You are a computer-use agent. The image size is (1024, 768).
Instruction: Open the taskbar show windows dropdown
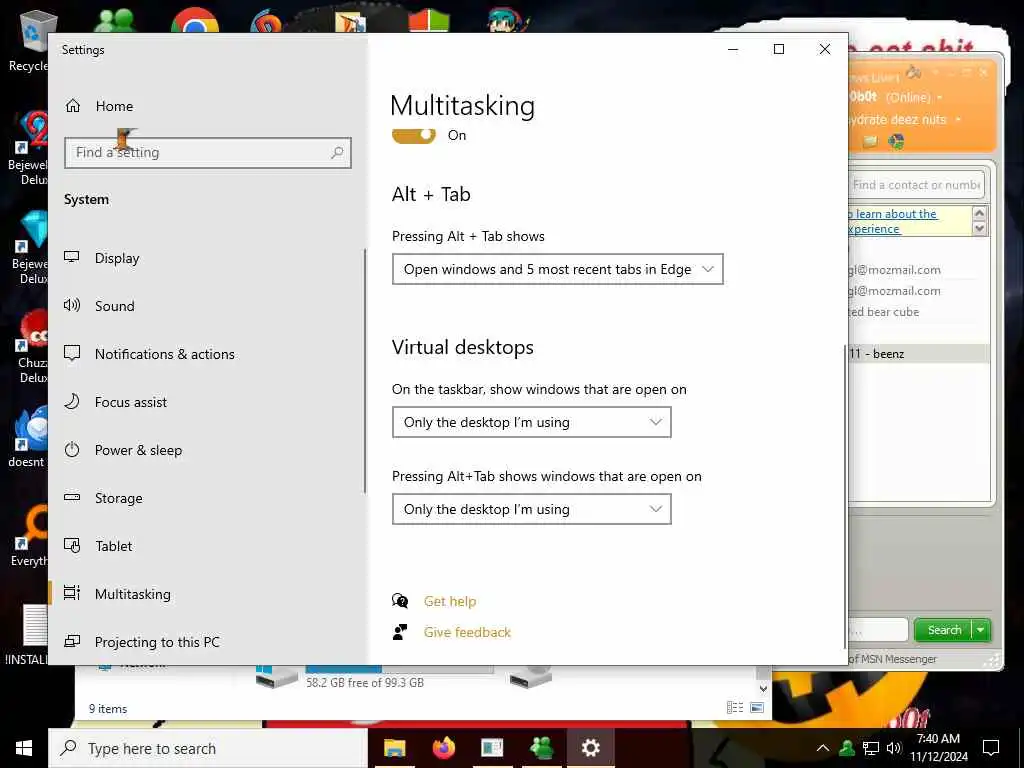pos(531,422)
